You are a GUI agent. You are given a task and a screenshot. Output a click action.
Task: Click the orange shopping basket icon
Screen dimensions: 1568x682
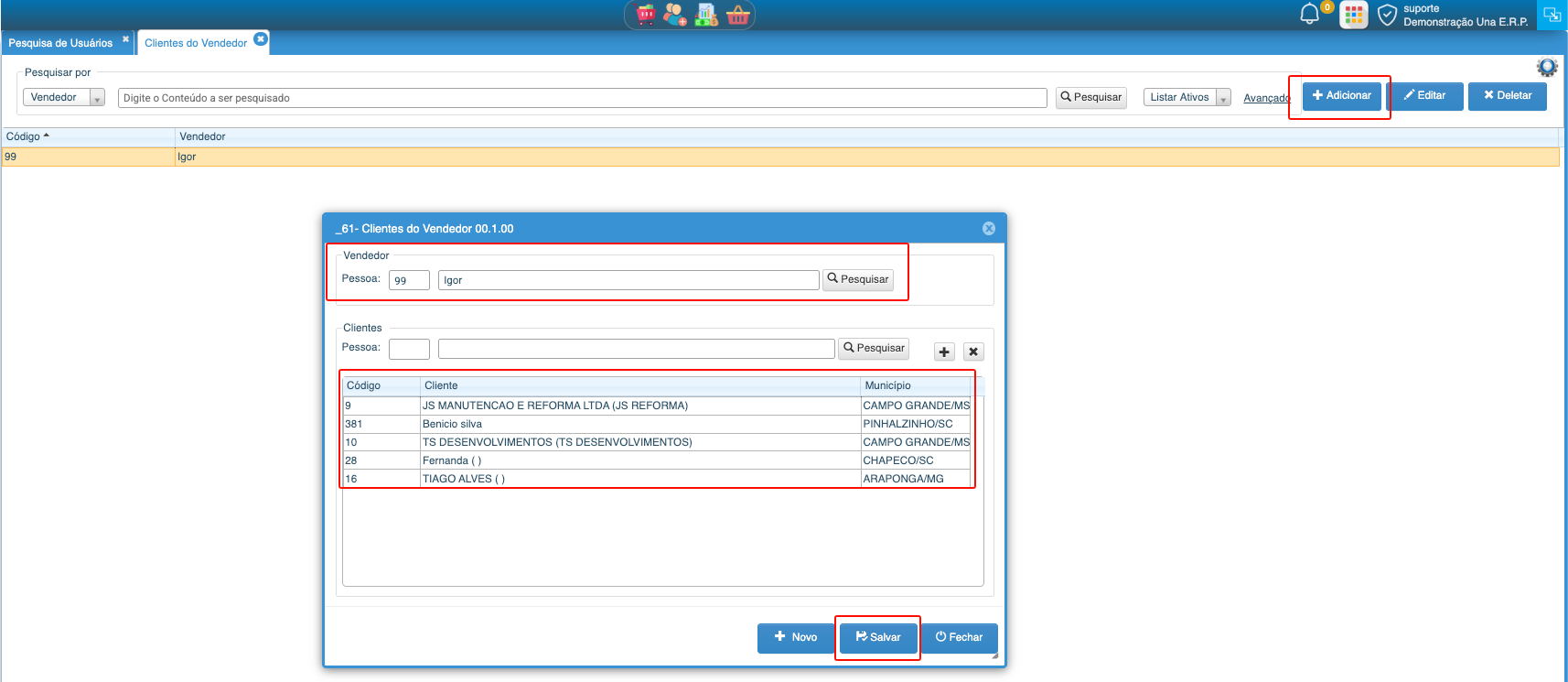(737, 15)
